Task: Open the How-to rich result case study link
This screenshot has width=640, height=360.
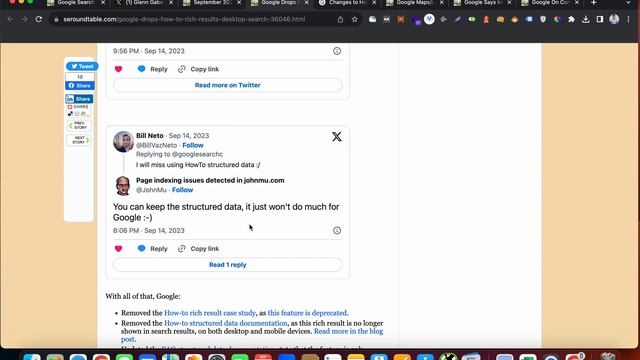Action: pos(210,313)
